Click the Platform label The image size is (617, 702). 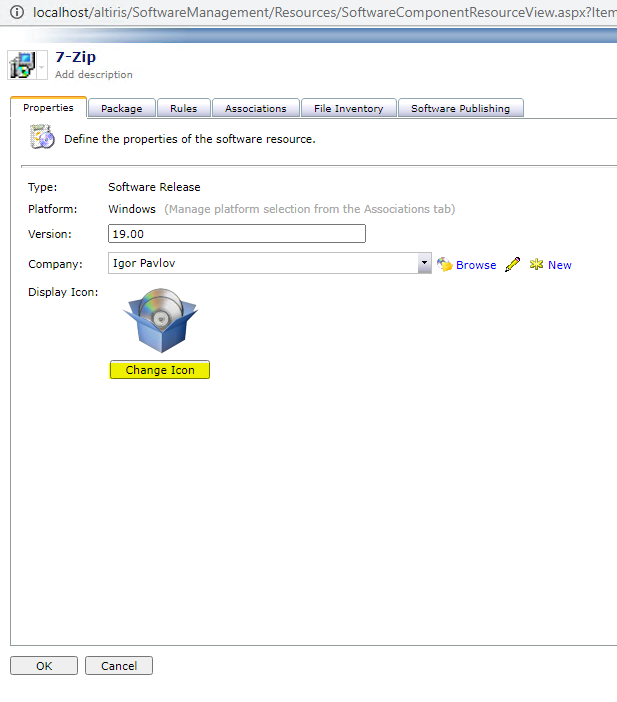[52, 209]
